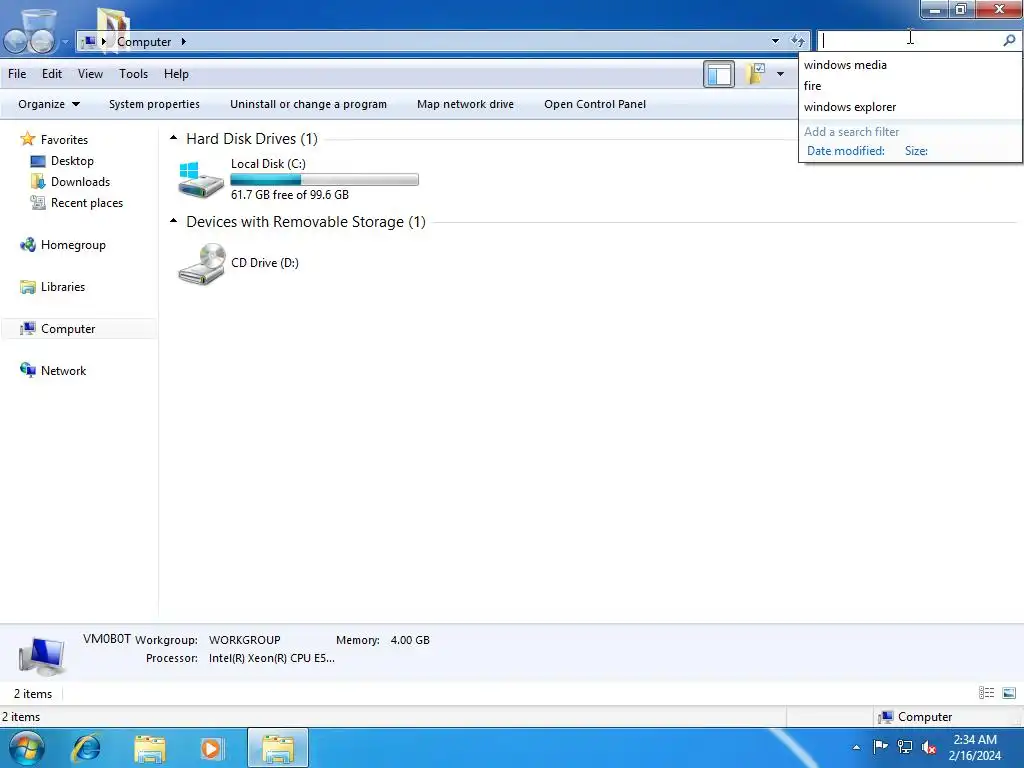Viewport: 1024px width, 768px height.
Task: Click the VM0B0T computer icon in details pane
Action: click(x=42, y=656)
